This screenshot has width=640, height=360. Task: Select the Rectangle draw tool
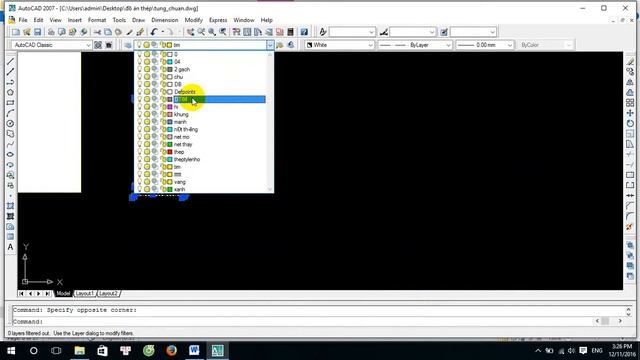[11, 103]
